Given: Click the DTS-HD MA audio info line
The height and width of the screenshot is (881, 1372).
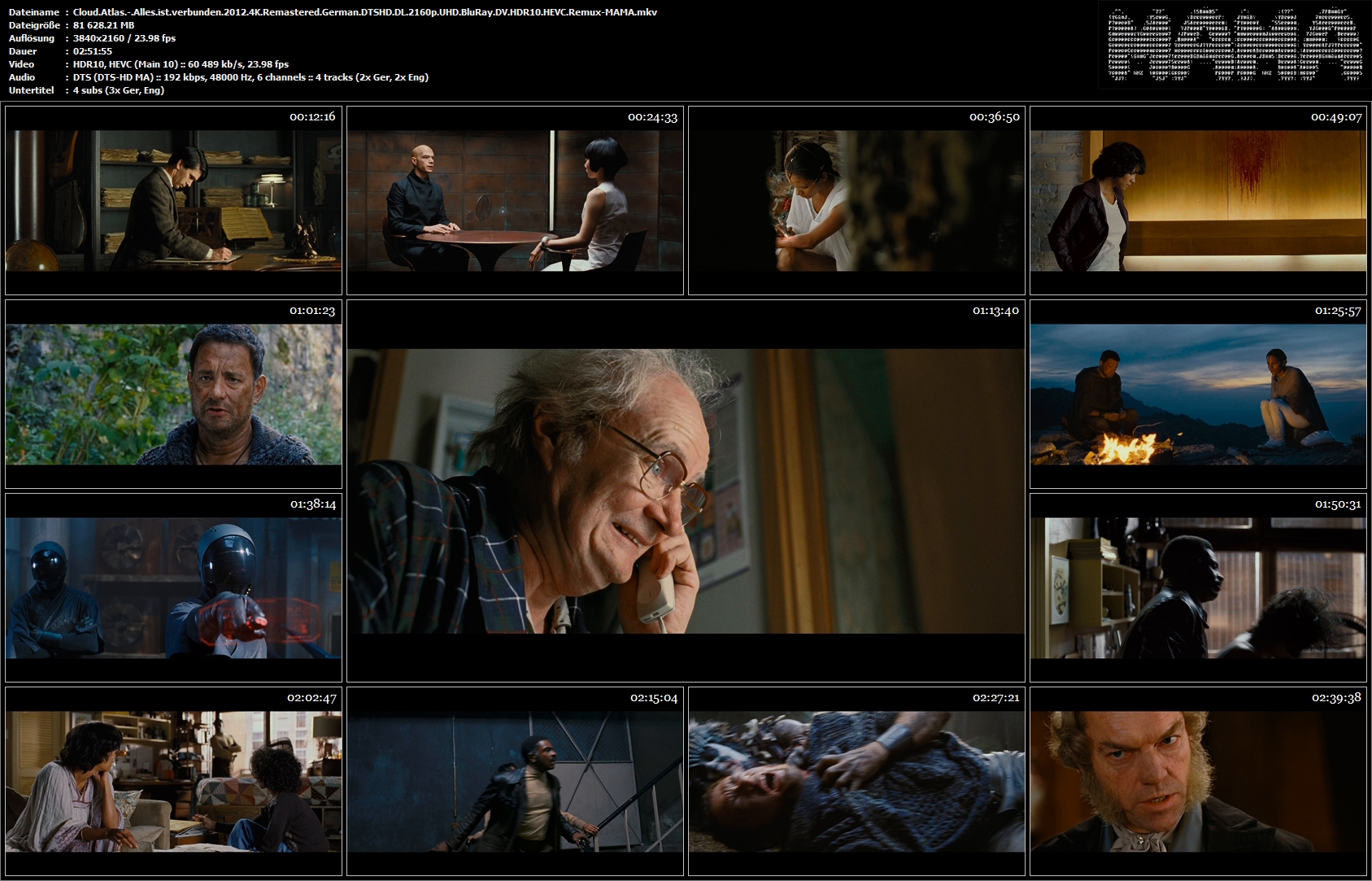Looking at the screenshot, I should [250, 77].
